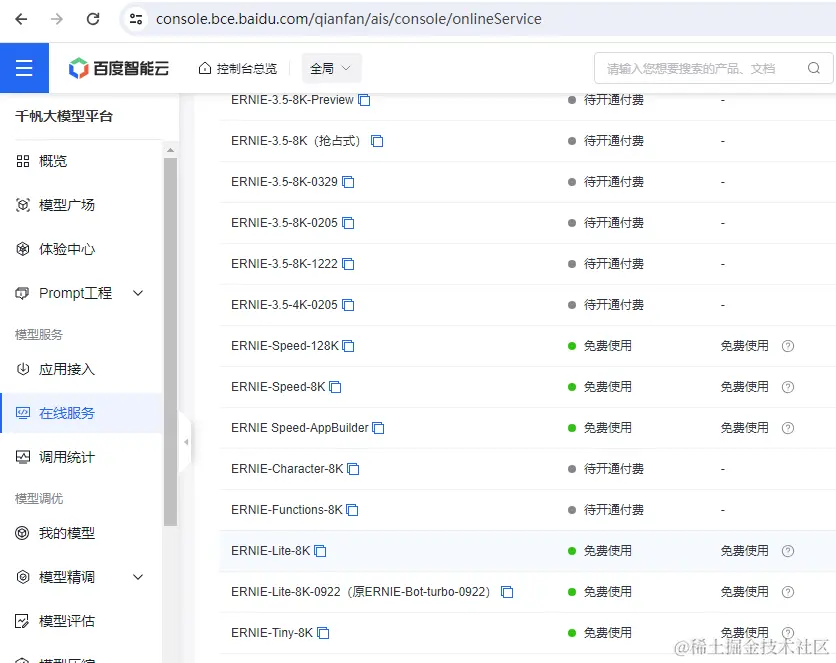Viewport: 836px width, 663px height.
Task: Copy the ERNIE-3.5-8K-1222 name
Action: [x=348, y=264]
